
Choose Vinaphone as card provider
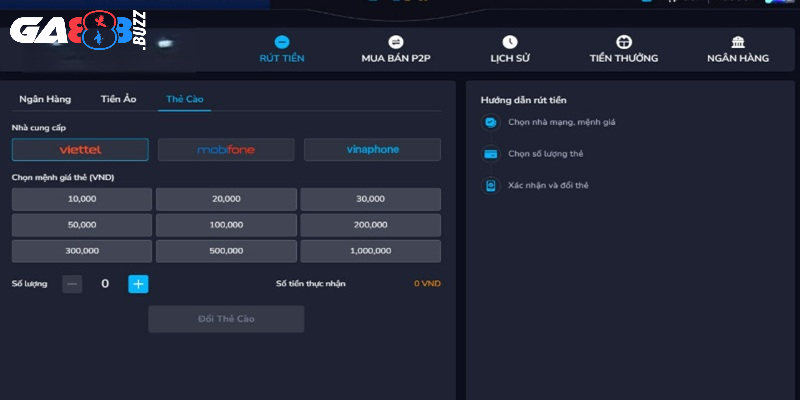click(372, 149)
